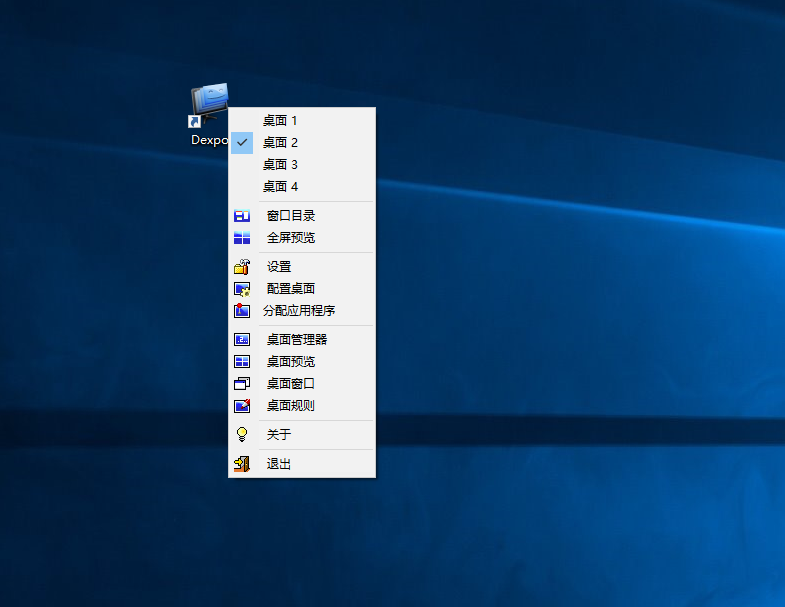This screenshot has width=785, height=607.
Task: Click the exit door icon beside 退出
Action: click(242, 464)
